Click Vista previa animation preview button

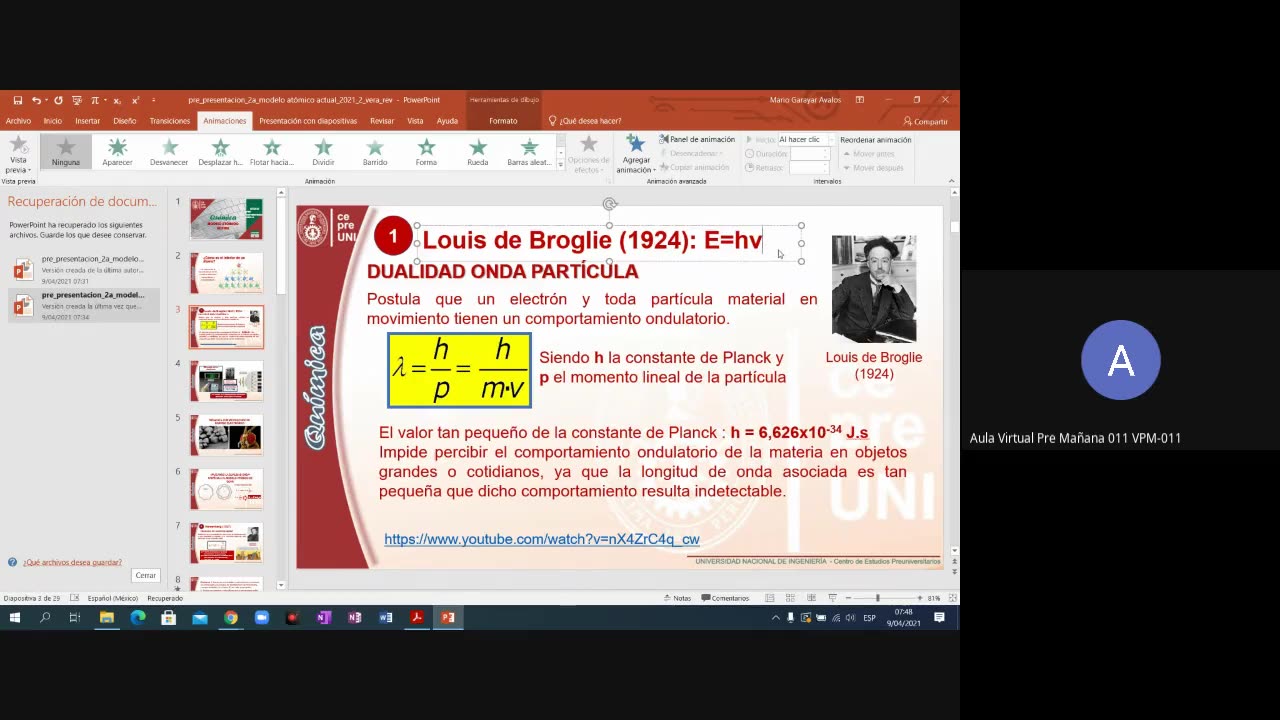click(18, 153)
